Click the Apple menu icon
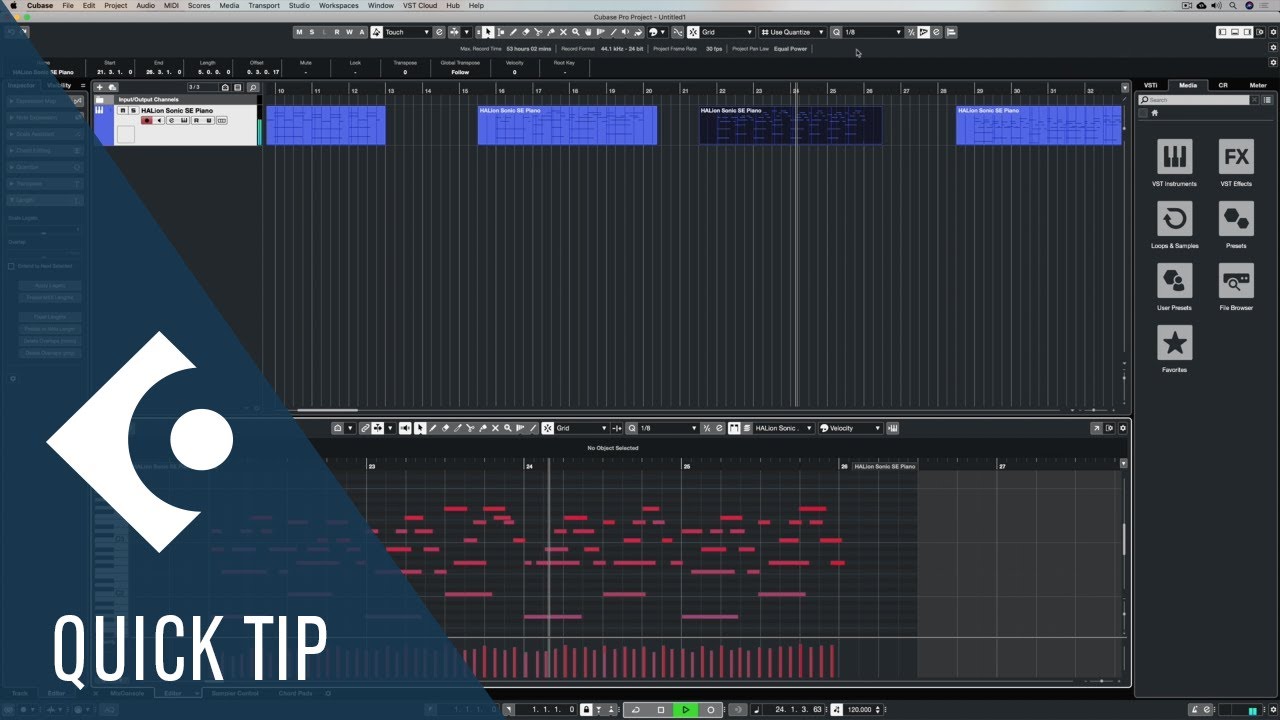This screenshot has width=1280, height=720. [x=13, y=5]
